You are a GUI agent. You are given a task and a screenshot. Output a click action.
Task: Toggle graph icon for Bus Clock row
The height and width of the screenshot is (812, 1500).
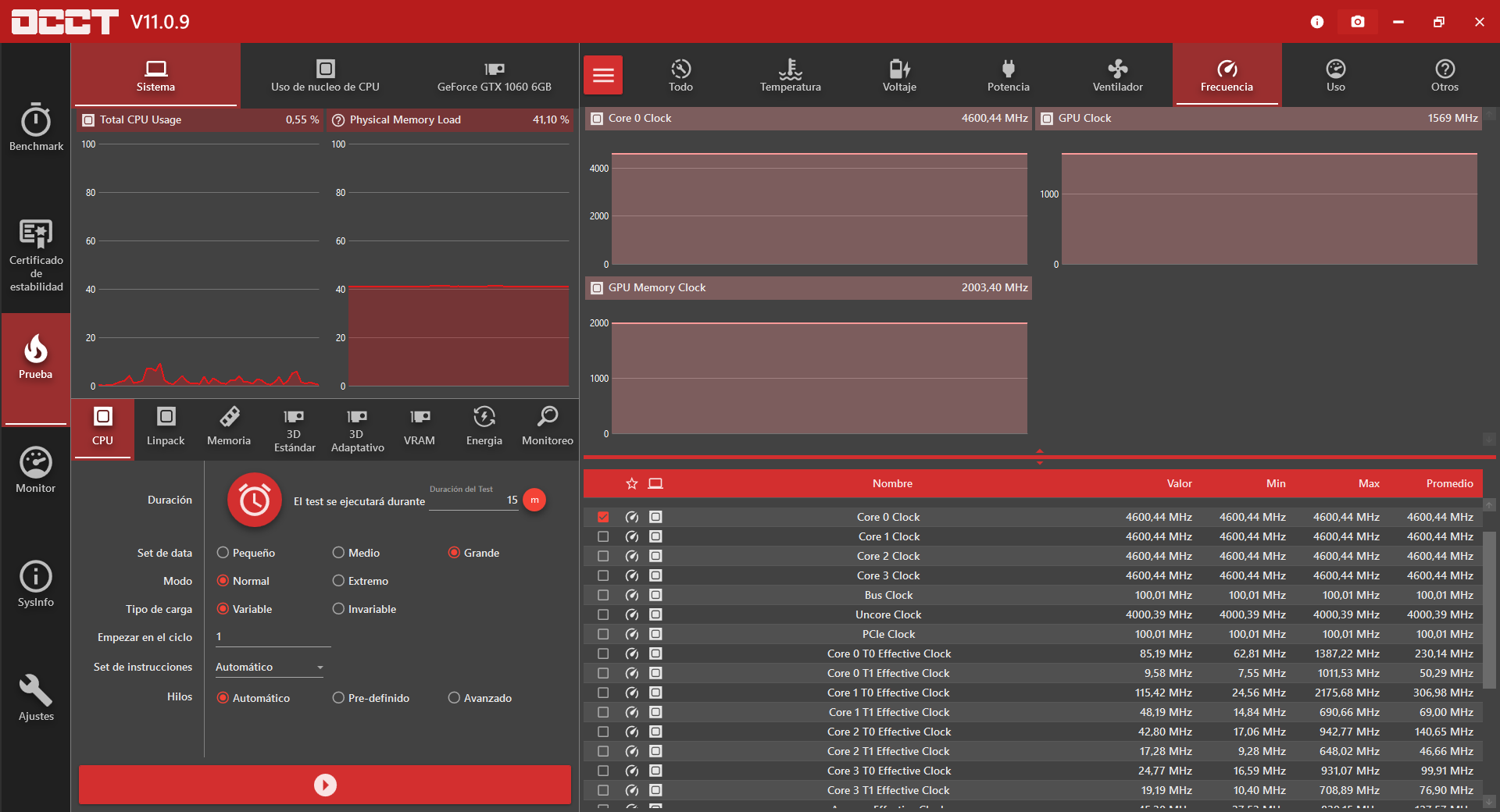click(632, 595)
